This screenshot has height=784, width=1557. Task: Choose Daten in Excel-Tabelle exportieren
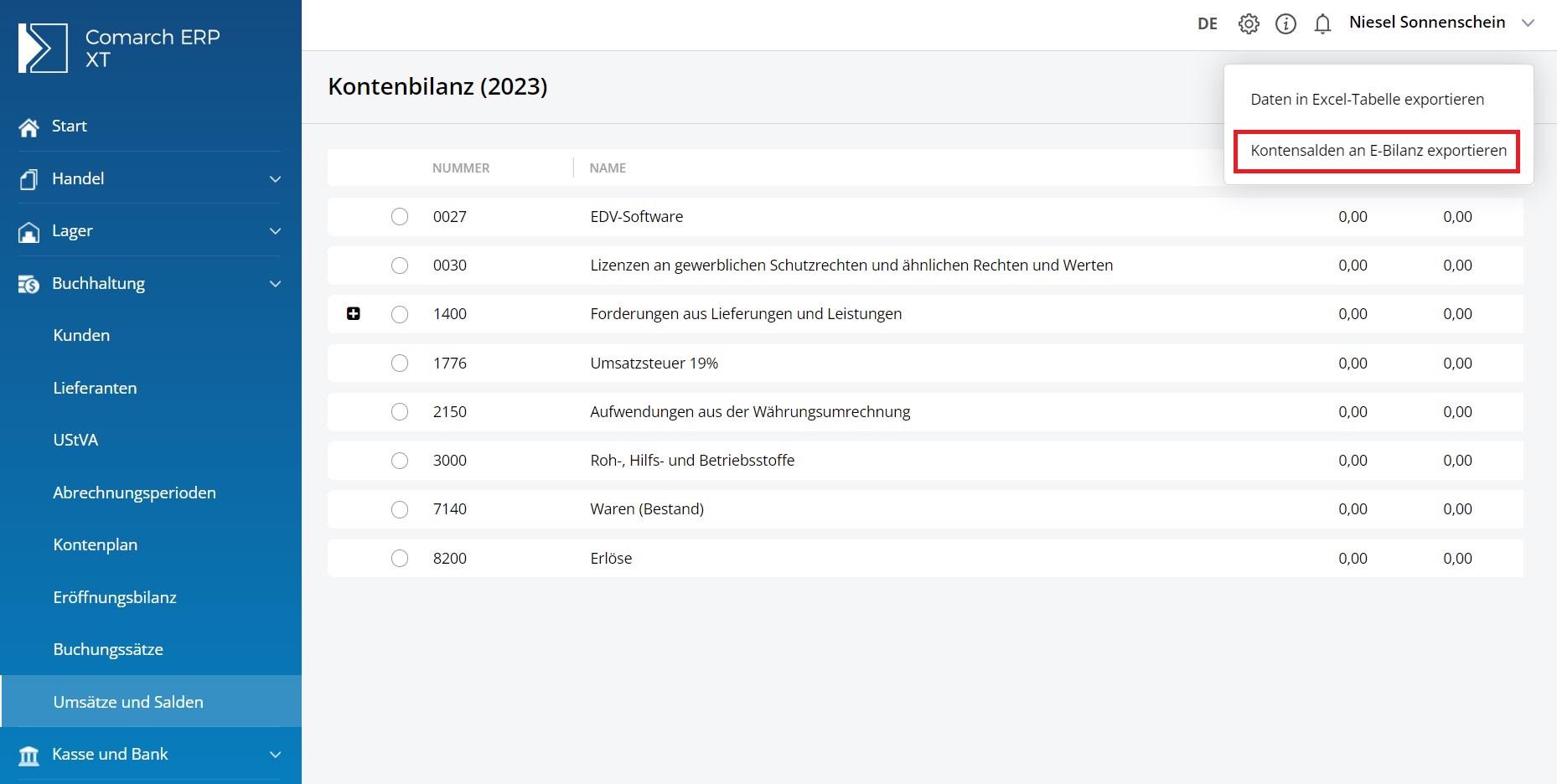point(1367,99)
